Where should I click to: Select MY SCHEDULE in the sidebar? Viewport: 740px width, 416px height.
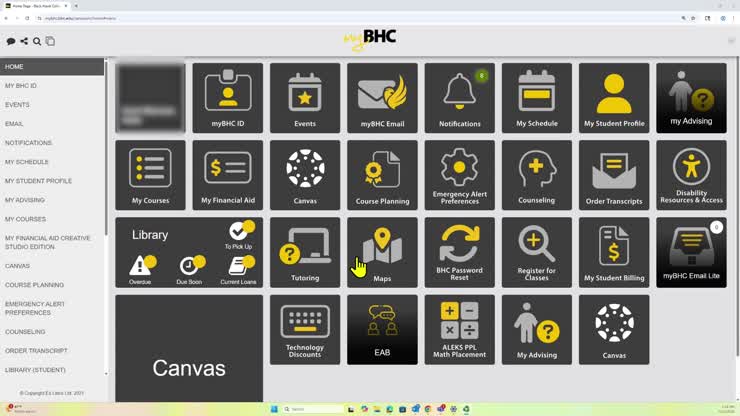point(26,162)
